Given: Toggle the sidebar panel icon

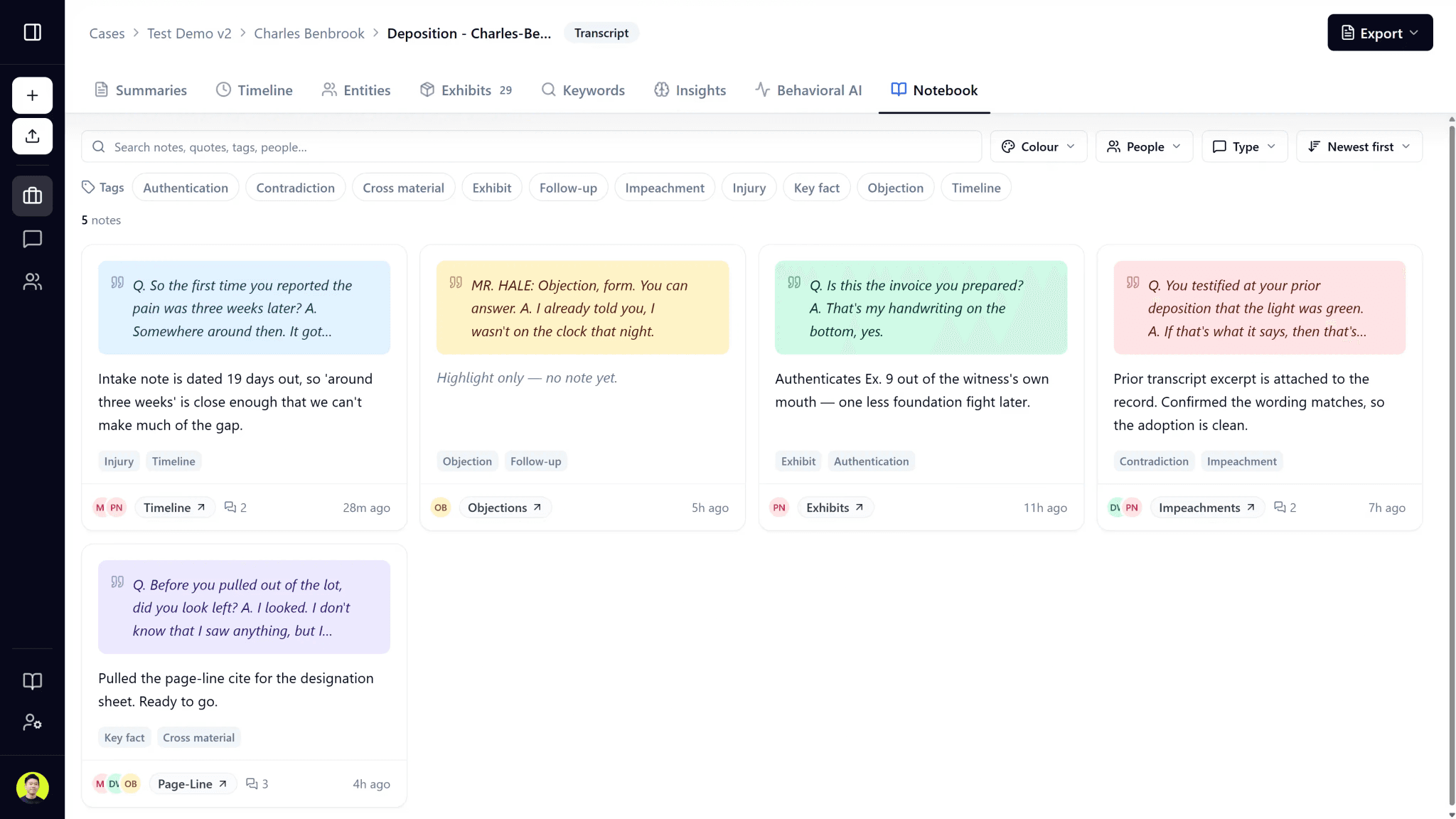Looking at the screenshot, I should point(32,32).
